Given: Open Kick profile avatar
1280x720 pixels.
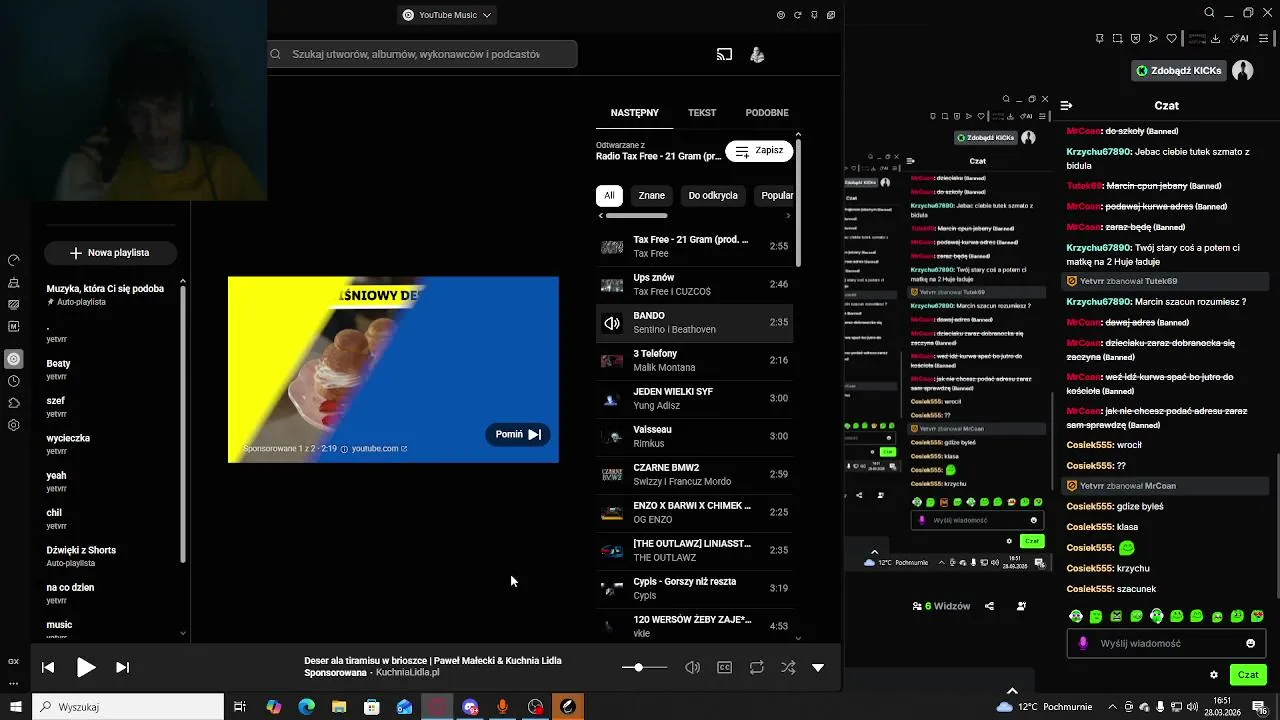Looking at the screenshot, I should [x=1243, y=71].
